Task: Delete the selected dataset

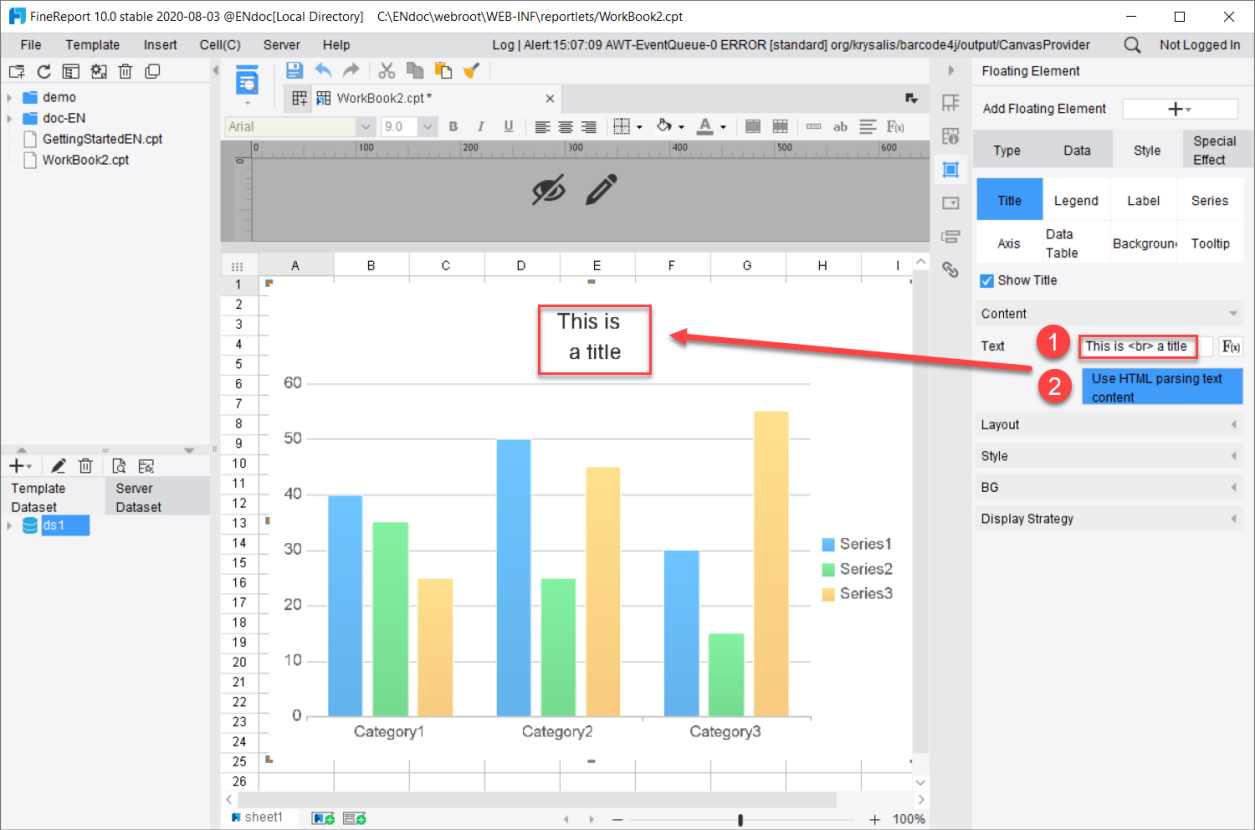Action: pos(86,466)
